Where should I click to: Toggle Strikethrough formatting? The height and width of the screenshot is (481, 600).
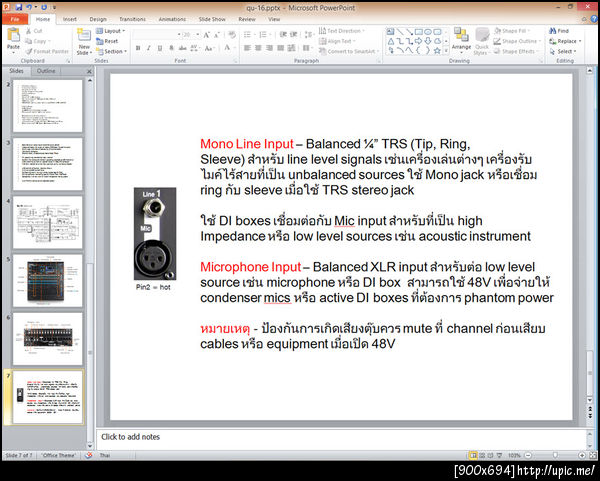[183, 48]
